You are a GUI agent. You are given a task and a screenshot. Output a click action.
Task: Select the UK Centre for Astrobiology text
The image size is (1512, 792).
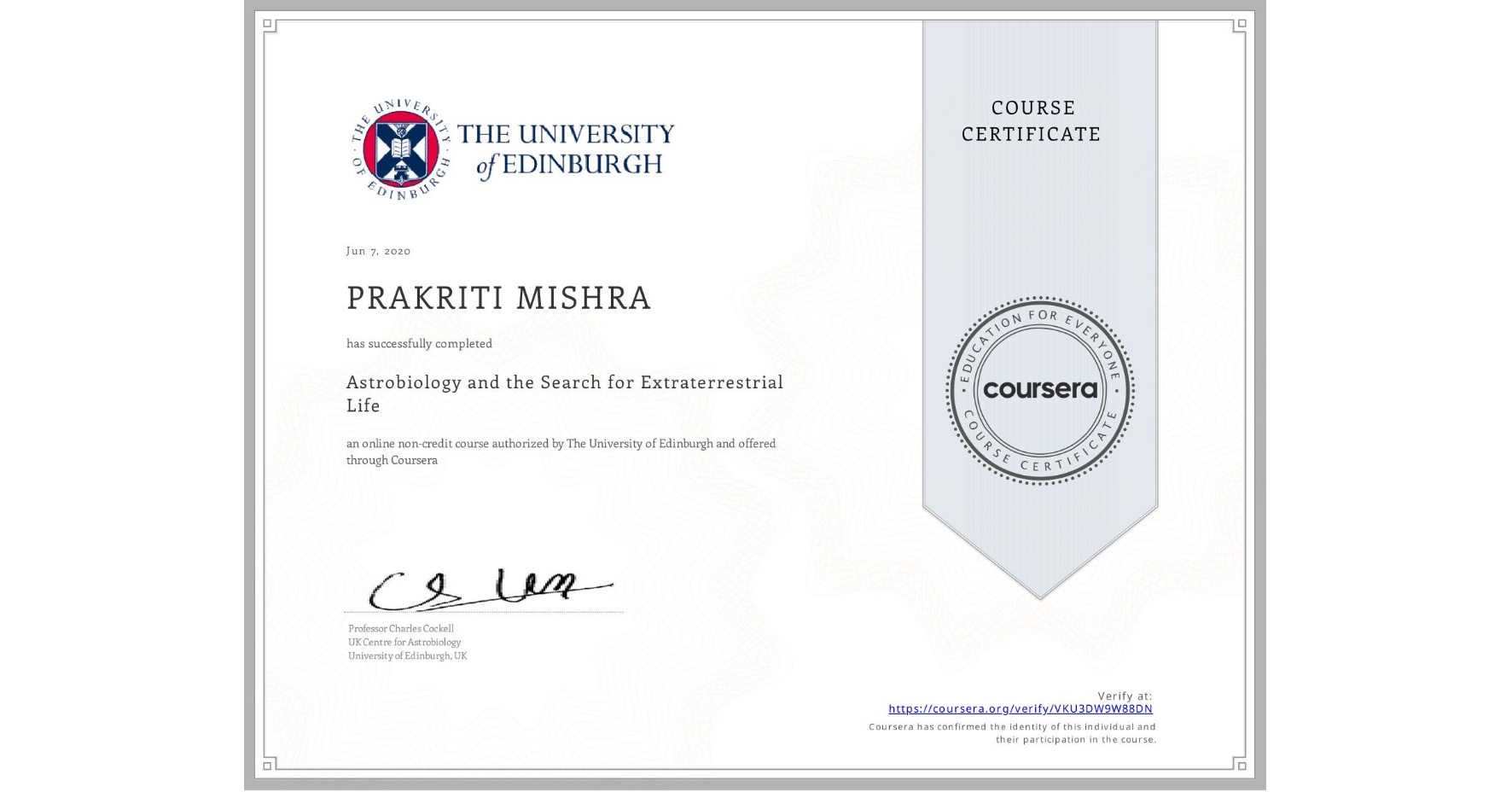(x=404, y=643)
